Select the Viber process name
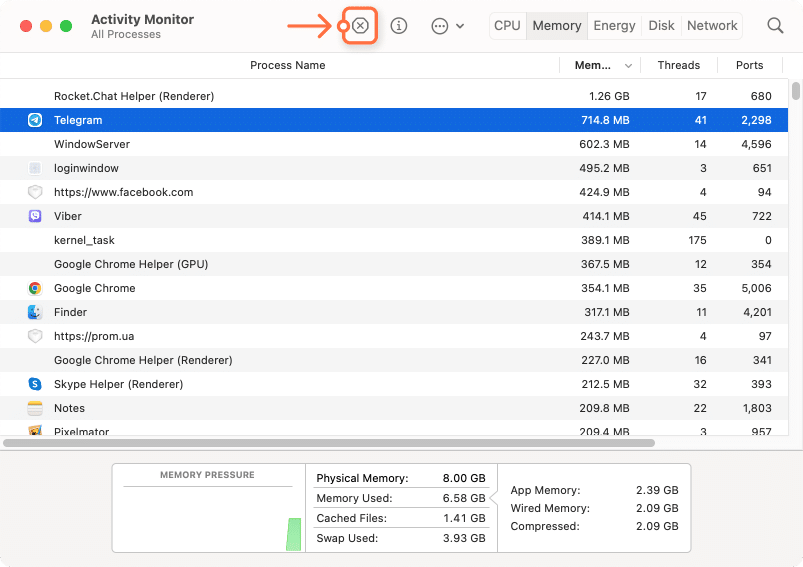The width and height of the screenshot is (803, 567). tap(68, 216)
